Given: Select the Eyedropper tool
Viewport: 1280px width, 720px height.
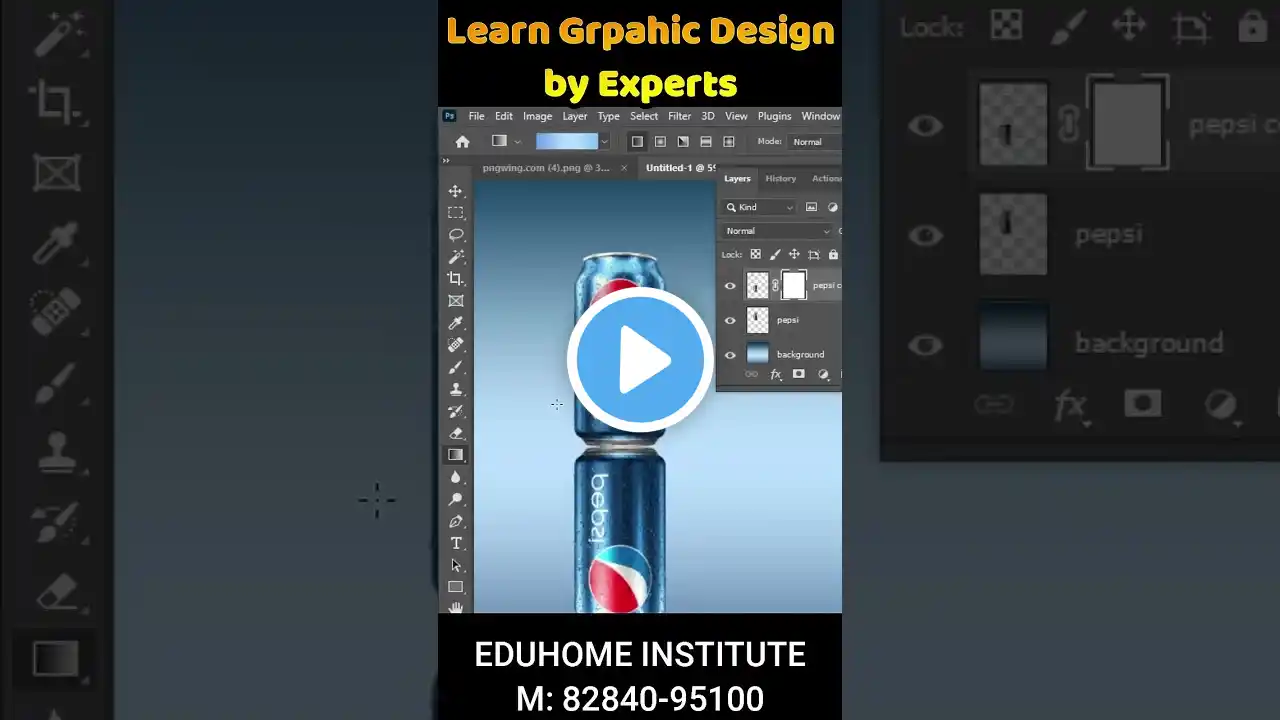Looking at the screenshot, I should (x=456, y=323).
